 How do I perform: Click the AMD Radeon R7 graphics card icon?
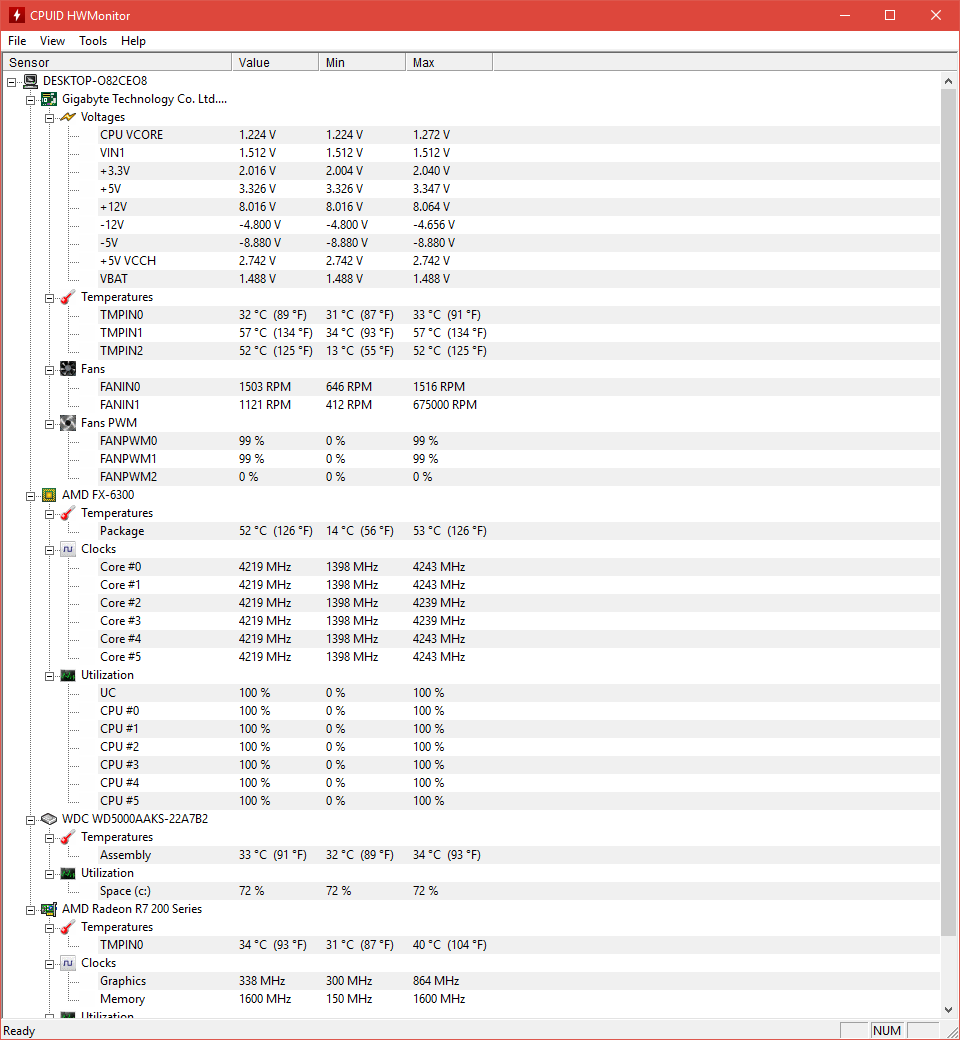49,909
